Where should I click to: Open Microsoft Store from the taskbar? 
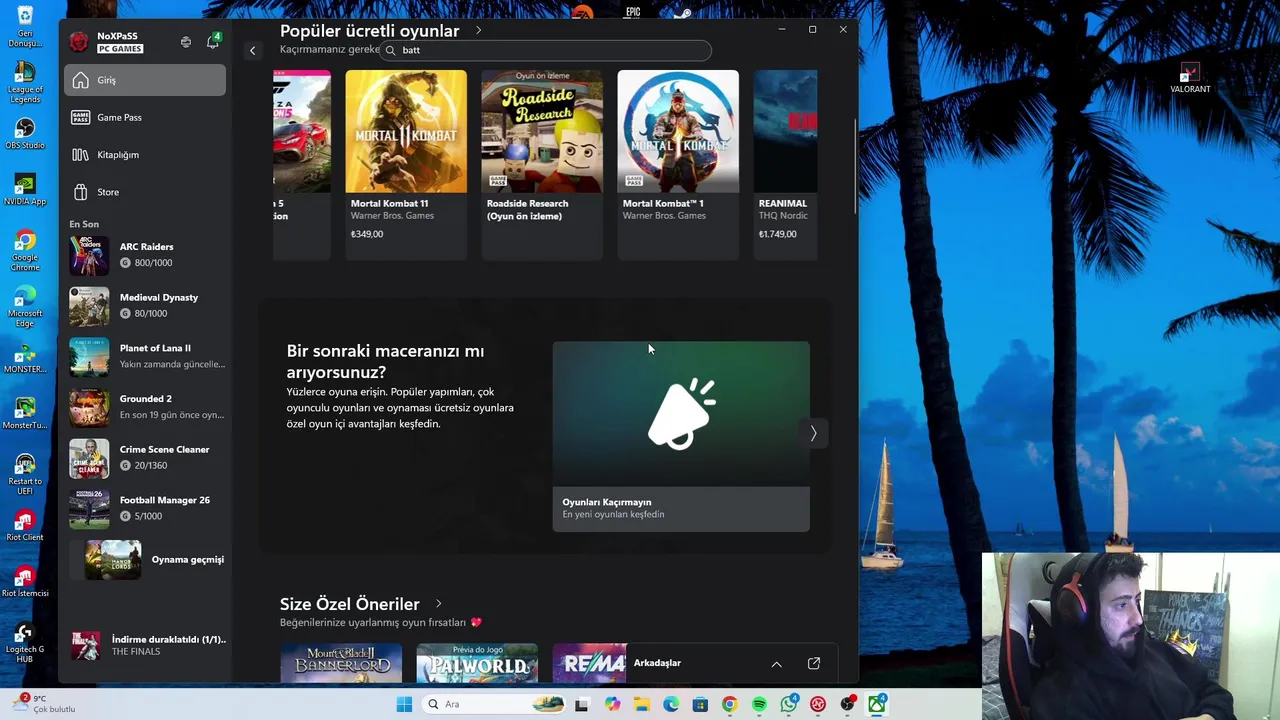click(700, 704)
